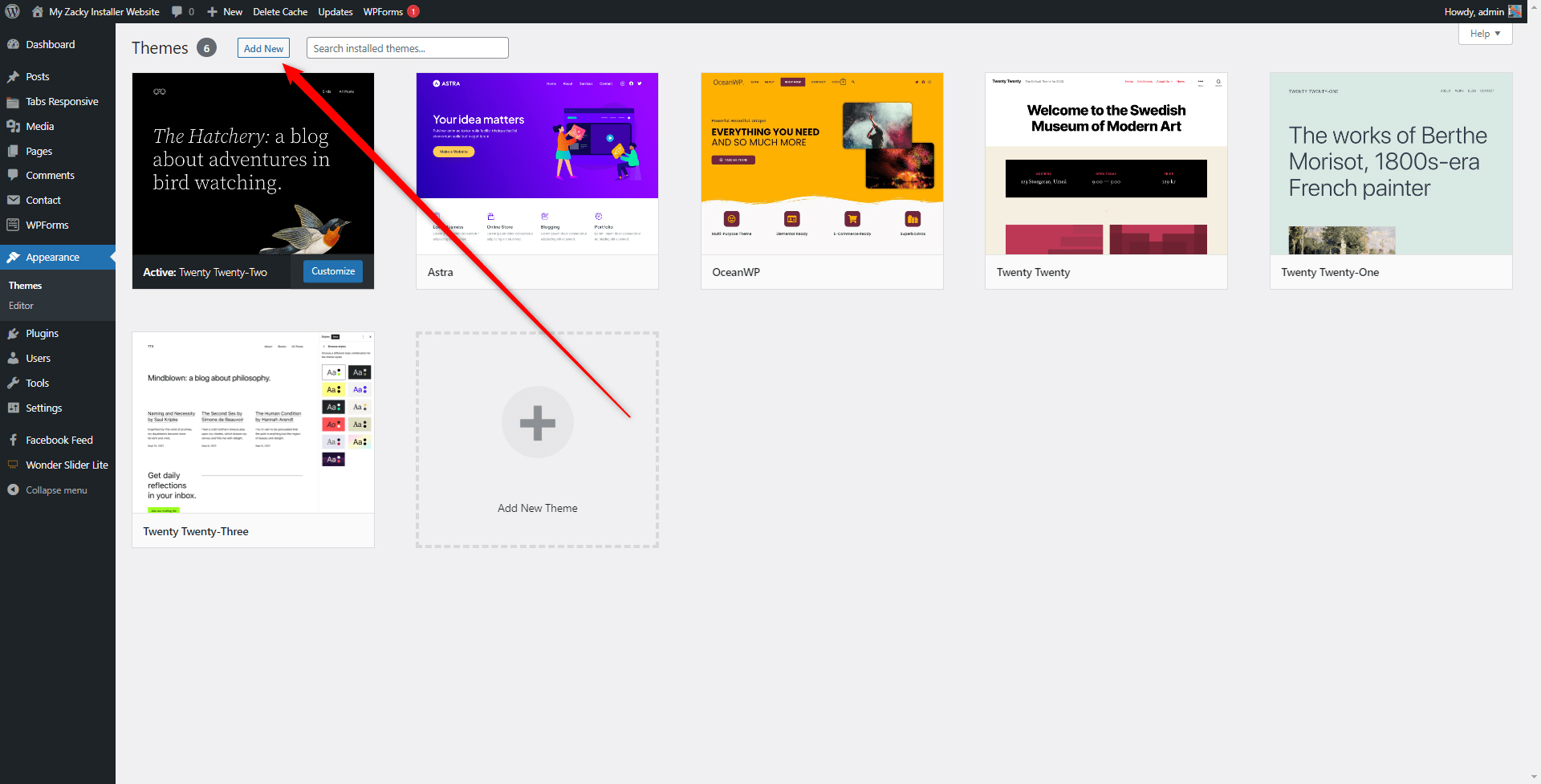Click the Themes page heading

pos(160,48)
